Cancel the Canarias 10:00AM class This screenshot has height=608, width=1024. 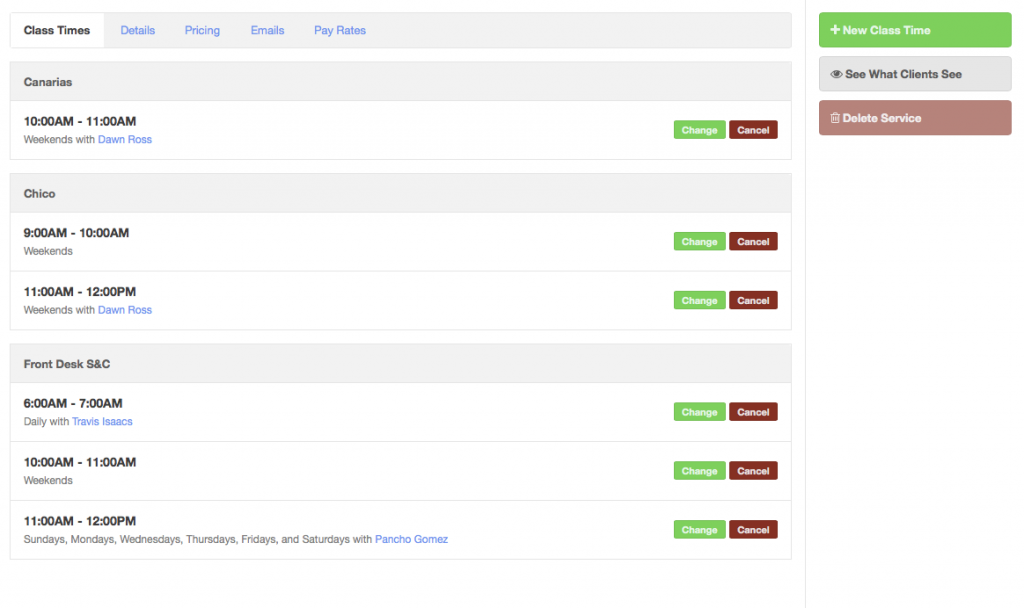753,130
